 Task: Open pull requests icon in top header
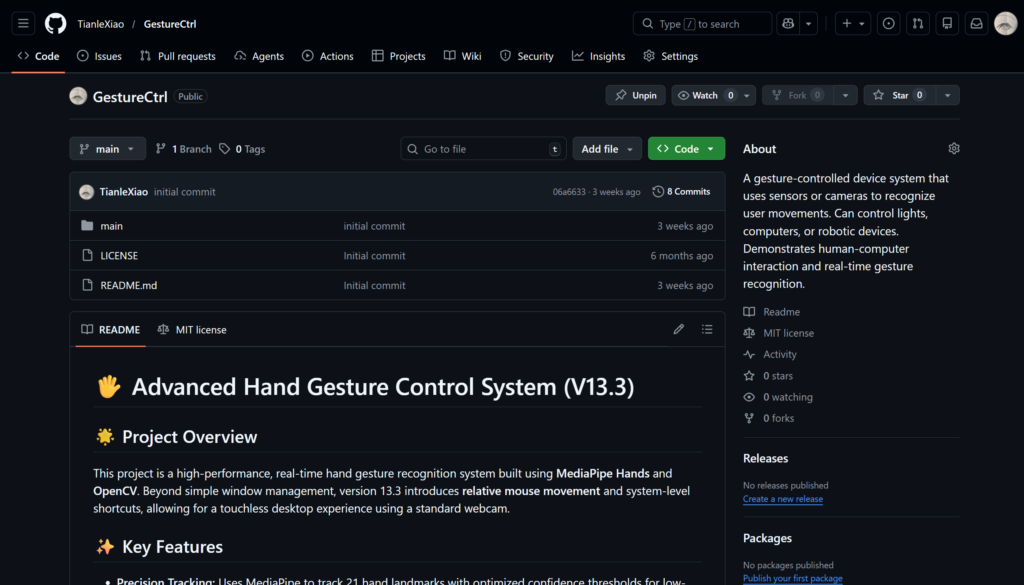918,23
